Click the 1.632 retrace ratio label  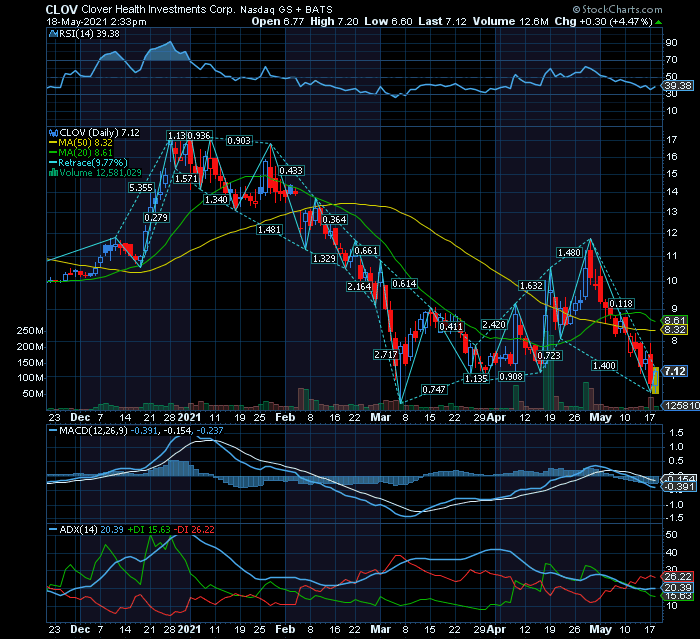pyautogui.click(x=531, y=285)
